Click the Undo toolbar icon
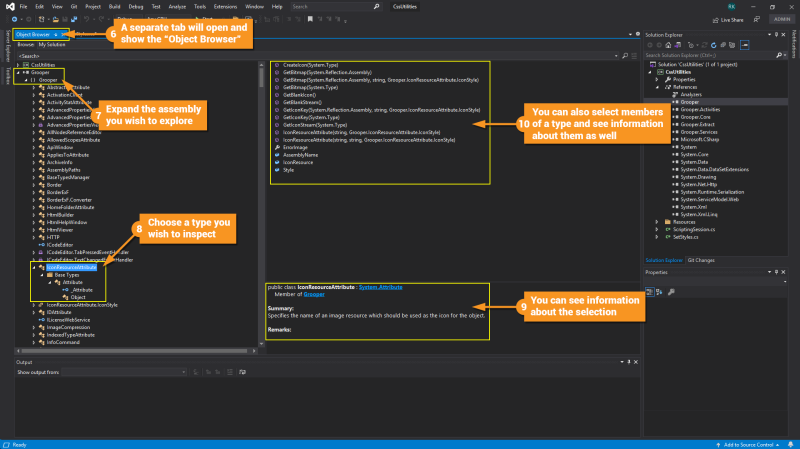This screenshot has width=800, height=449. pos(87,19)
